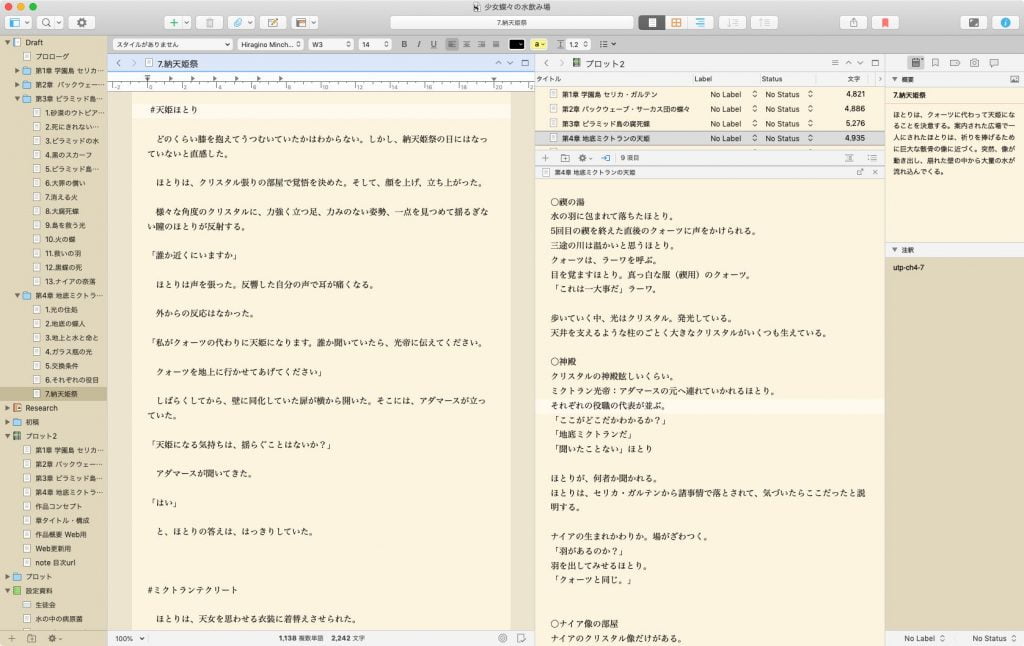
Task: Select 1.砂漠のウトピア in binder
Action: [74, 112]
